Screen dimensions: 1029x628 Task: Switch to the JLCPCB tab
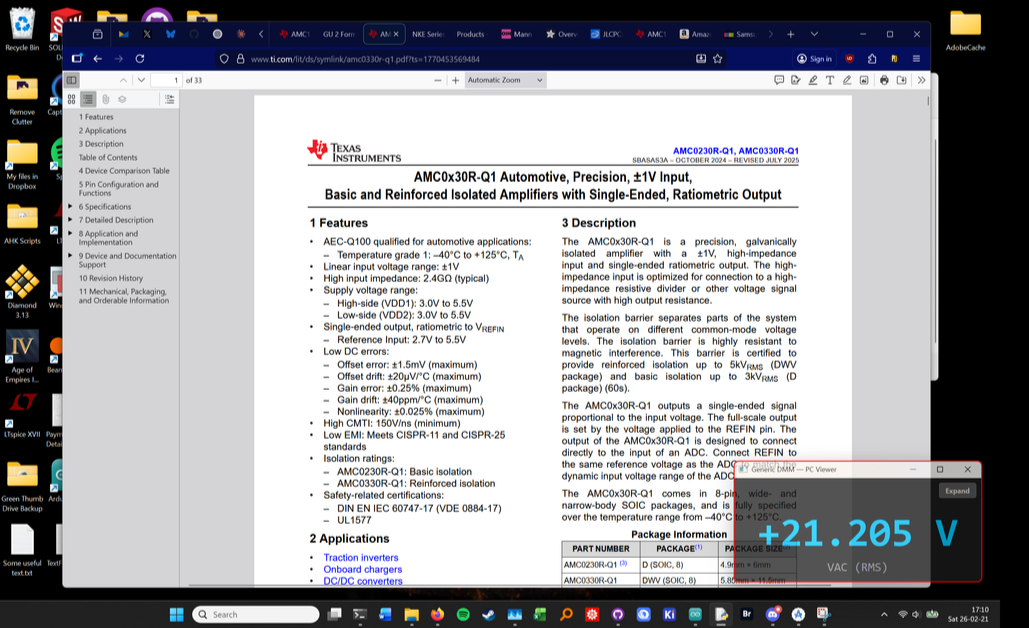(606, 34)
